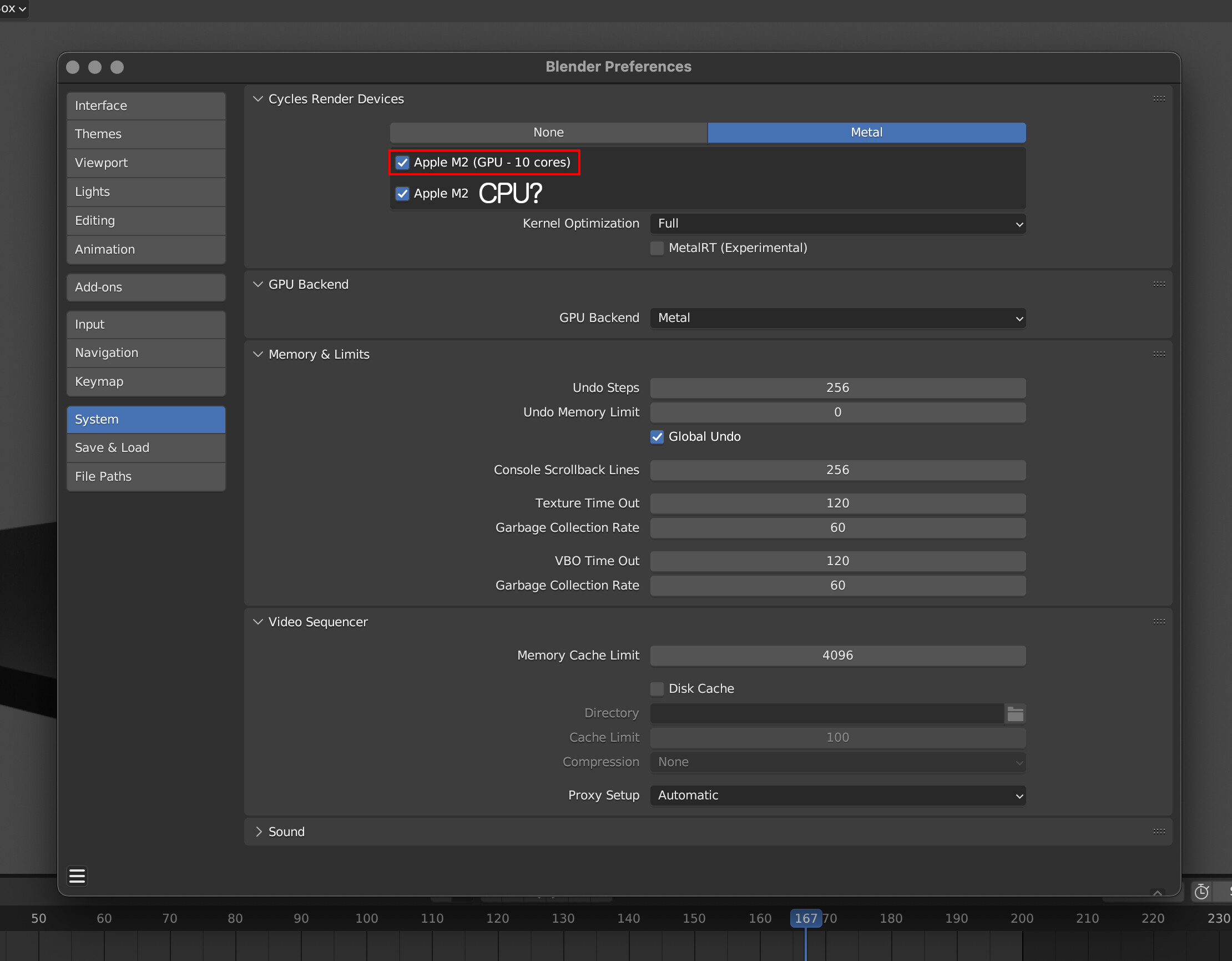Click the frame 167 playhead marker
This screenshot has width=1232, height=961.
point(806,918)
